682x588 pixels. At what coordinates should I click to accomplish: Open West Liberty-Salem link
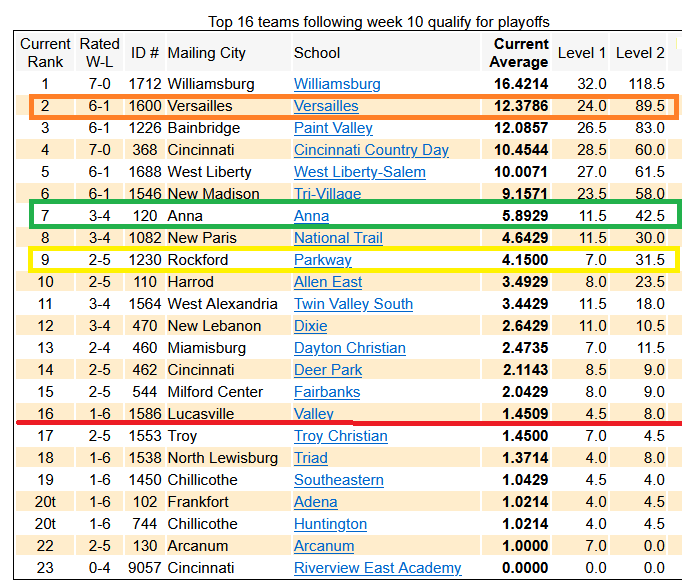tap(360, 172)
